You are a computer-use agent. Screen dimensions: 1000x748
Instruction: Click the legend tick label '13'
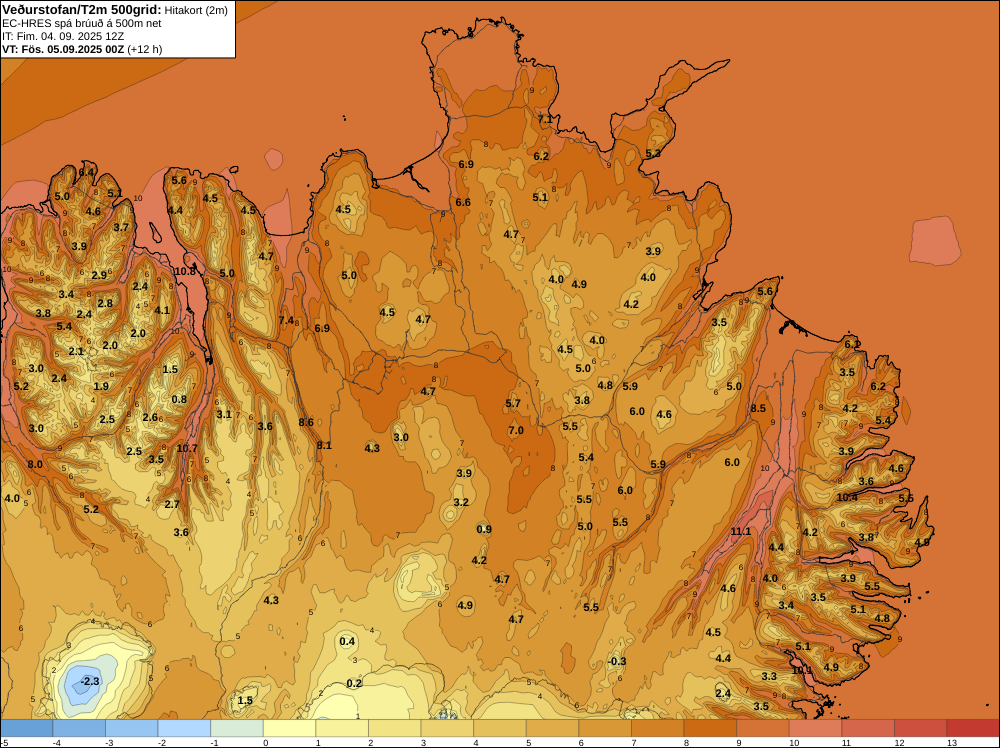tap(952, 742)
